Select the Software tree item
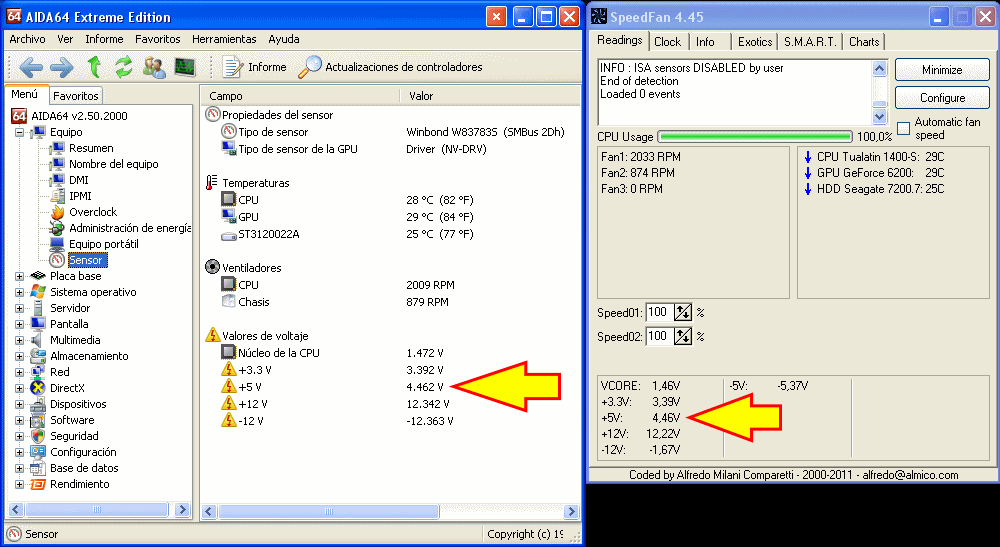This screenshot has height=547, width=1000. pos(72,420)
